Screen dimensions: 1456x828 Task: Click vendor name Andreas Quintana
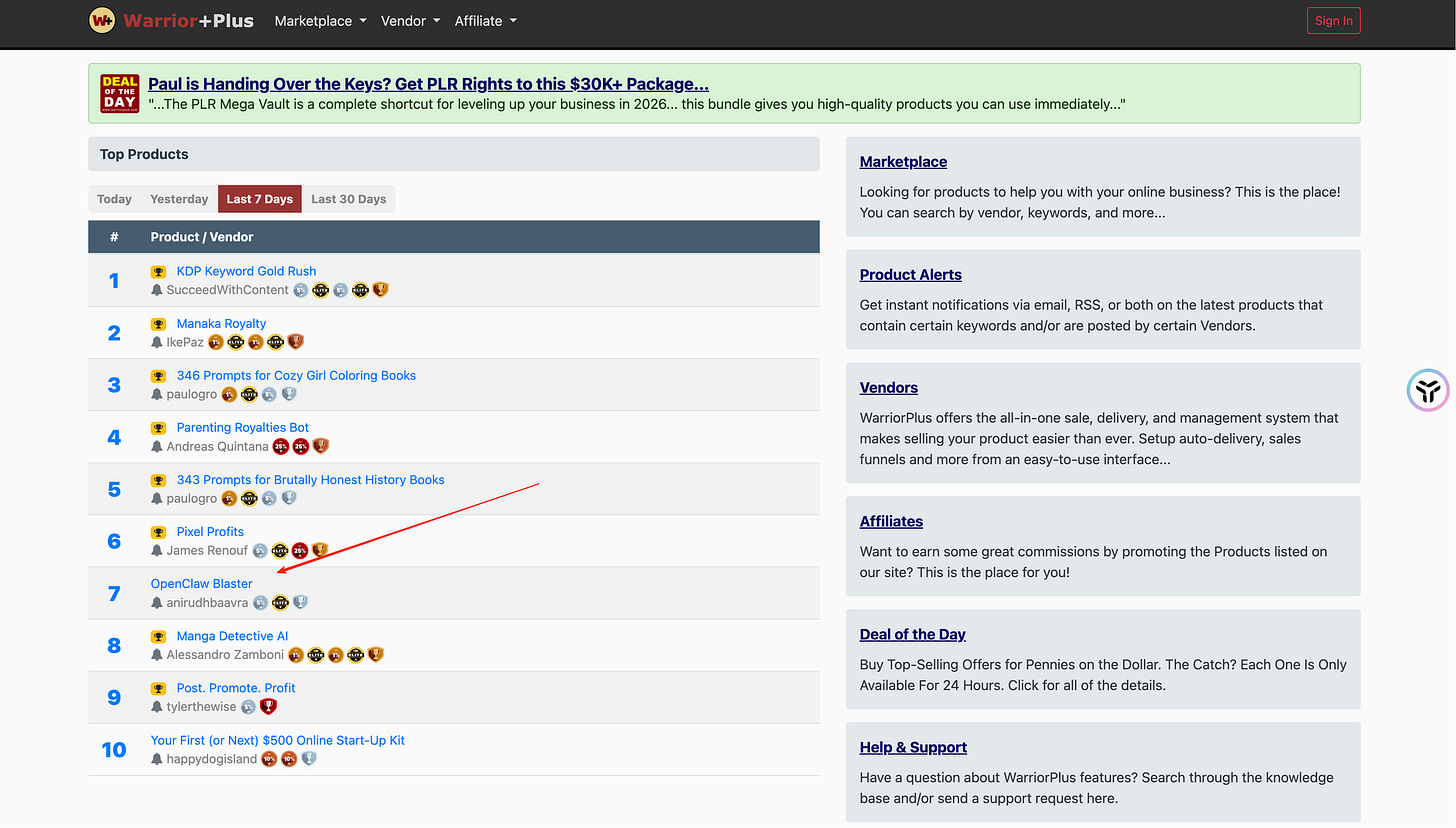218,446
